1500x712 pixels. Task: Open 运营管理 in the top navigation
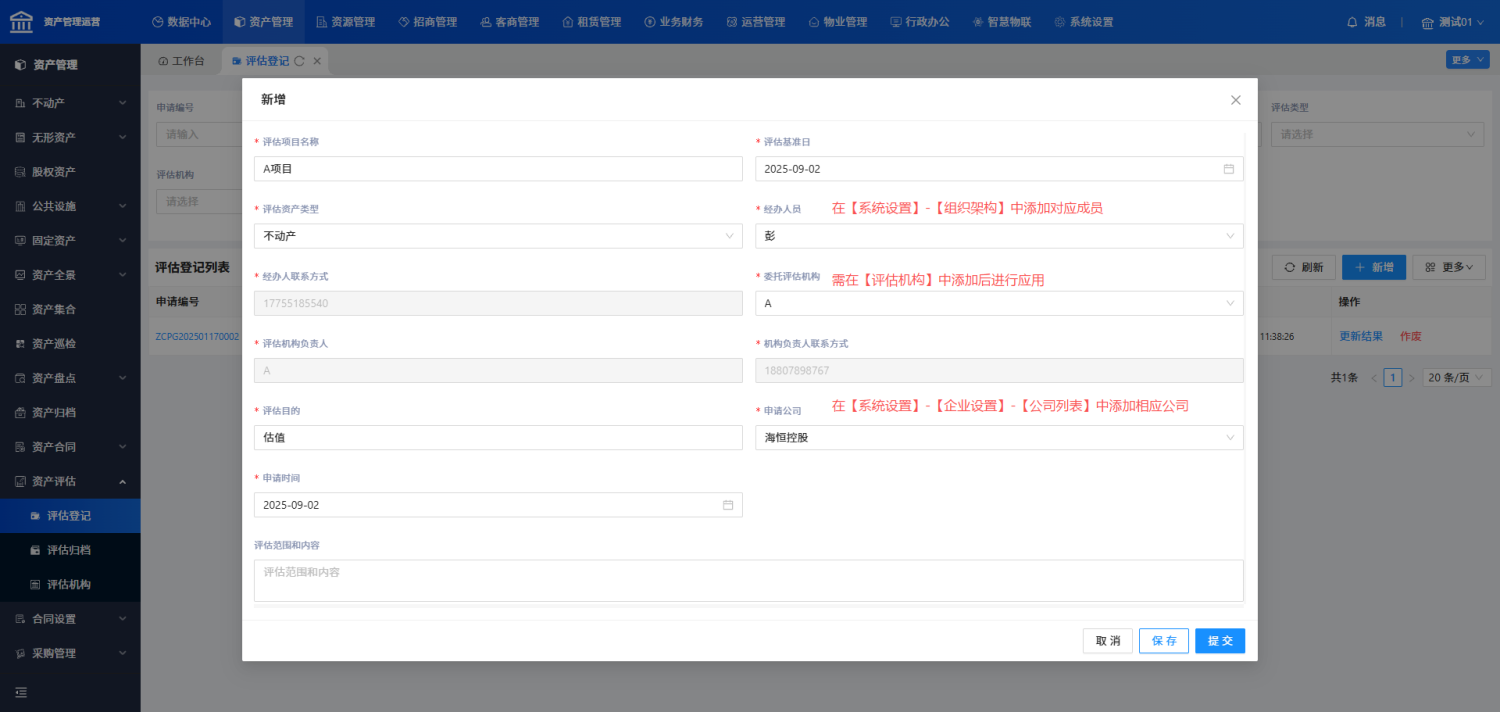[755, 21]
